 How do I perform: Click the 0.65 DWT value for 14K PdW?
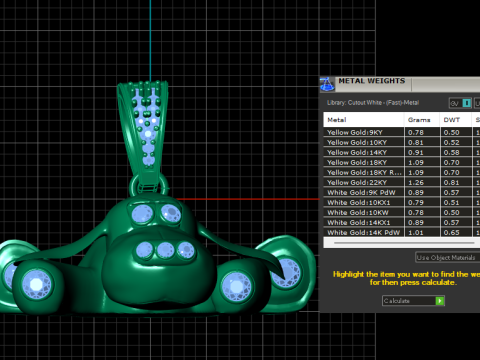(x=451, y=232)
